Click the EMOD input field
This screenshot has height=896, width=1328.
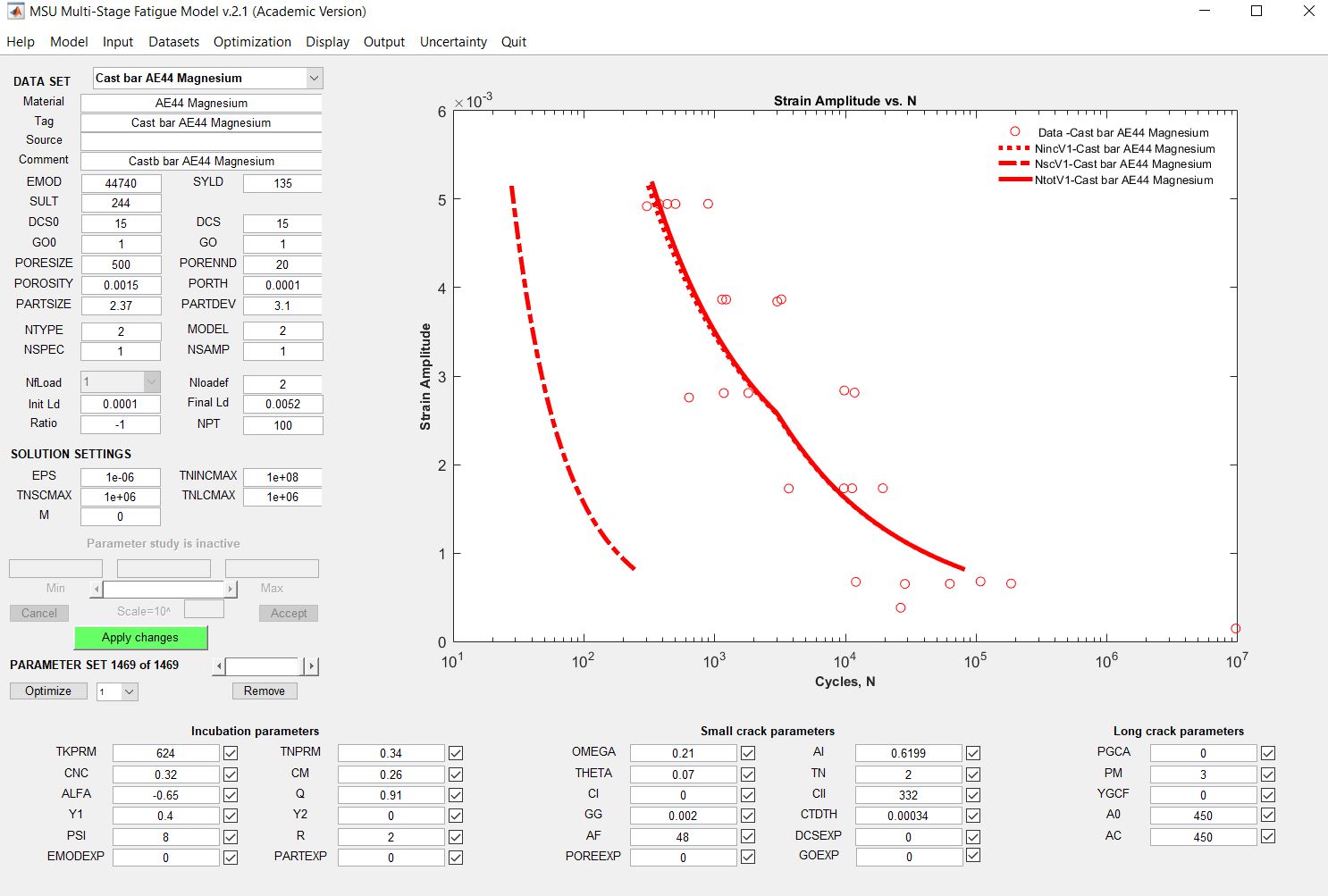pyautogui.click(x=121, y=183)
